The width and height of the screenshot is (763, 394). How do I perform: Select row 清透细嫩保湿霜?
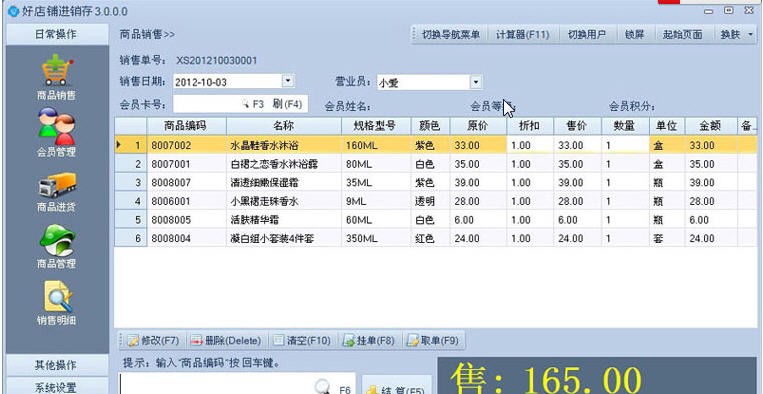tap(436, 182)
